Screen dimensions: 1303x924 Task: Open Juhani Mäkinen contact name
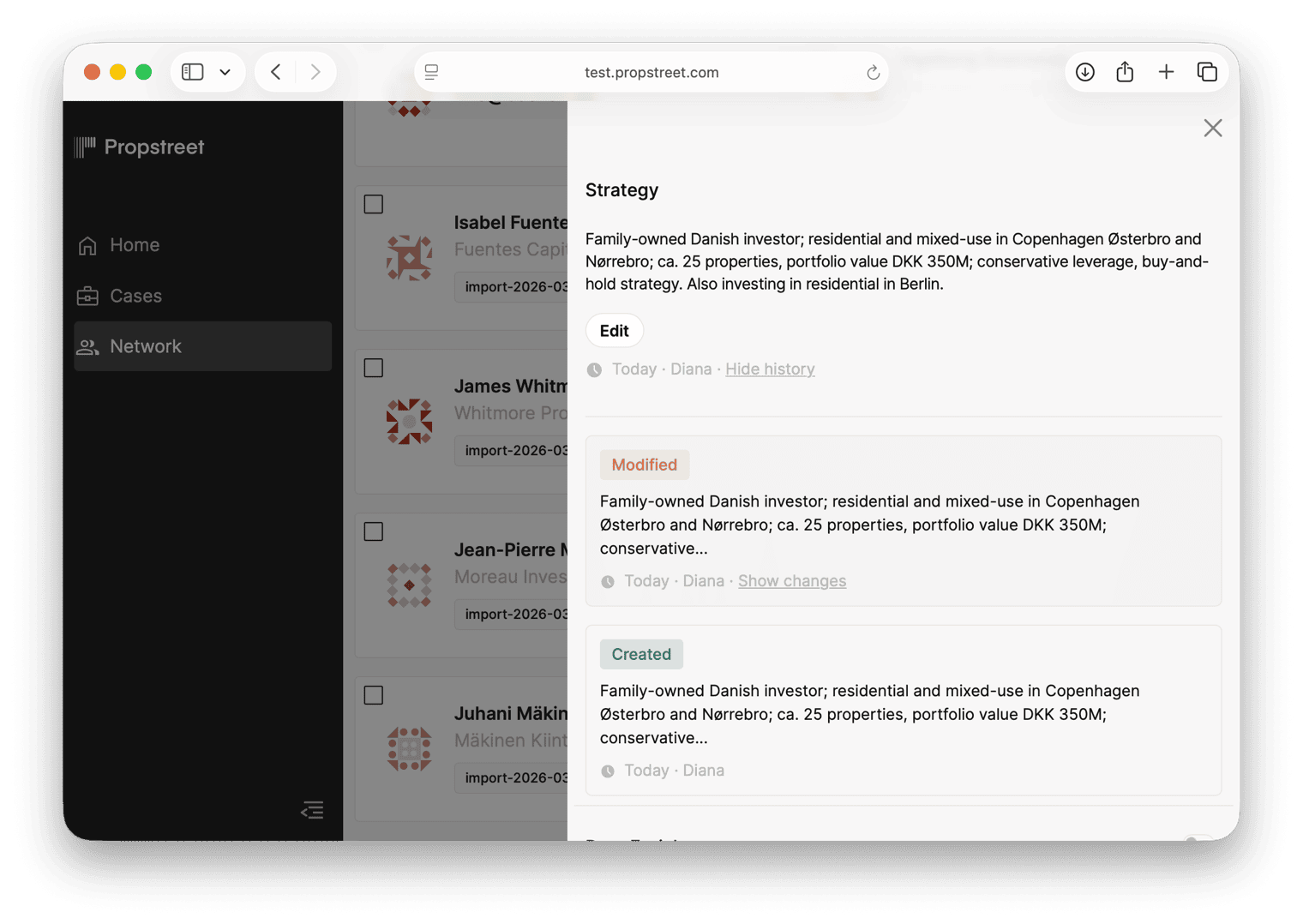point(511,714)
